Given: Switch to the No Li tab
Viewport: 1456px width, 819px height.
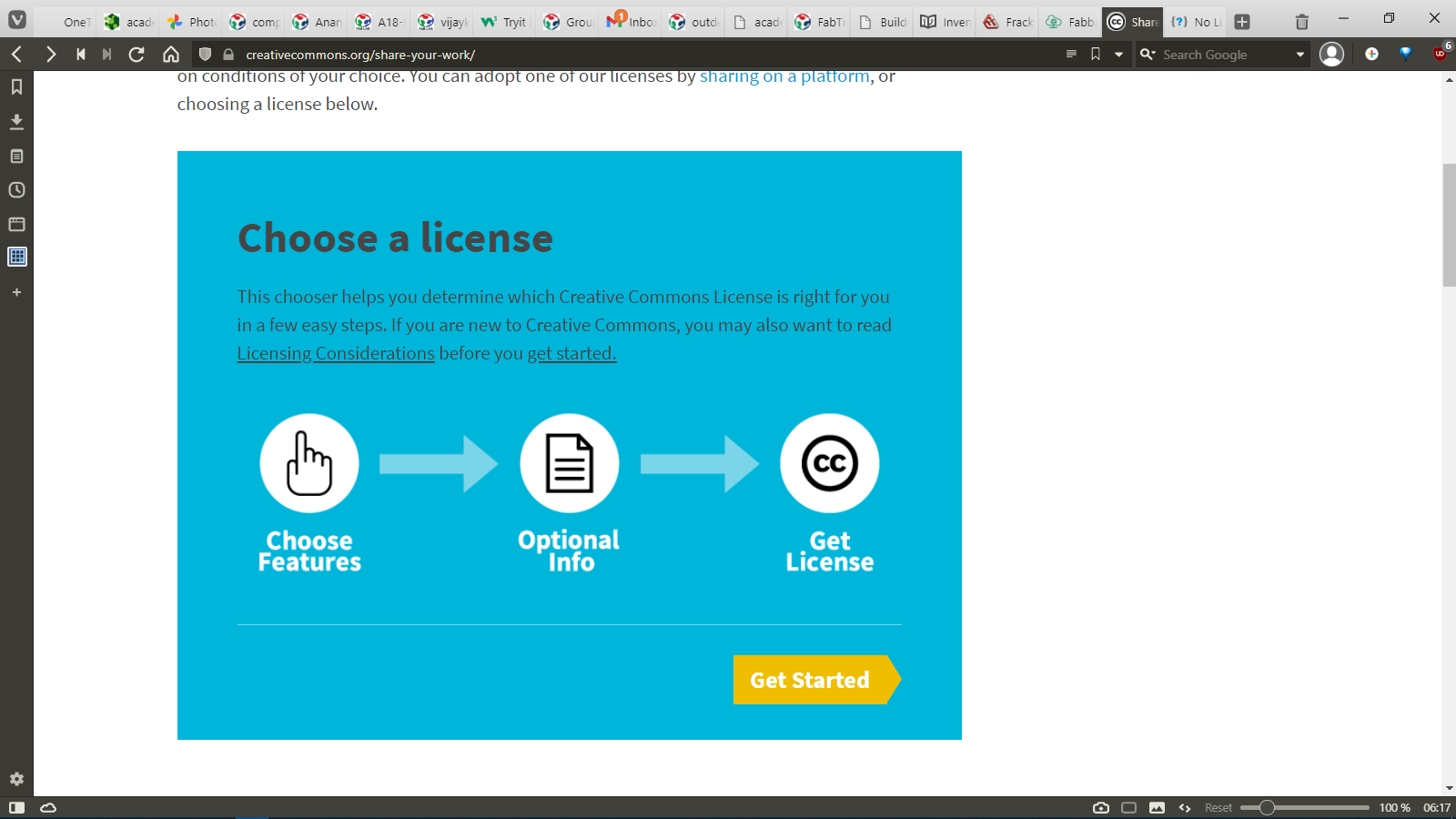Looking at the screenshot, I should (1196, 22).
